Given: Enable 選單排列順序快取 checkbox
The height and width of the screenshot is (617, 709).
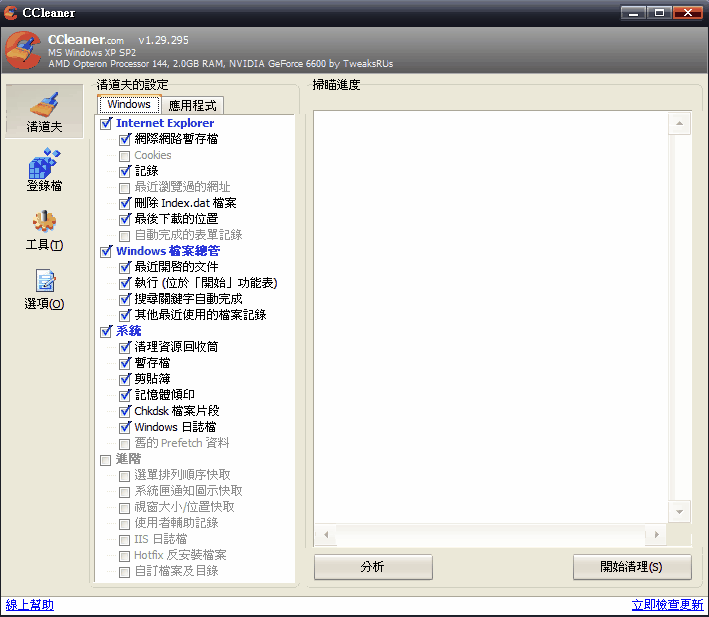Looking at the screenshot, I should (x=124, y=476).
